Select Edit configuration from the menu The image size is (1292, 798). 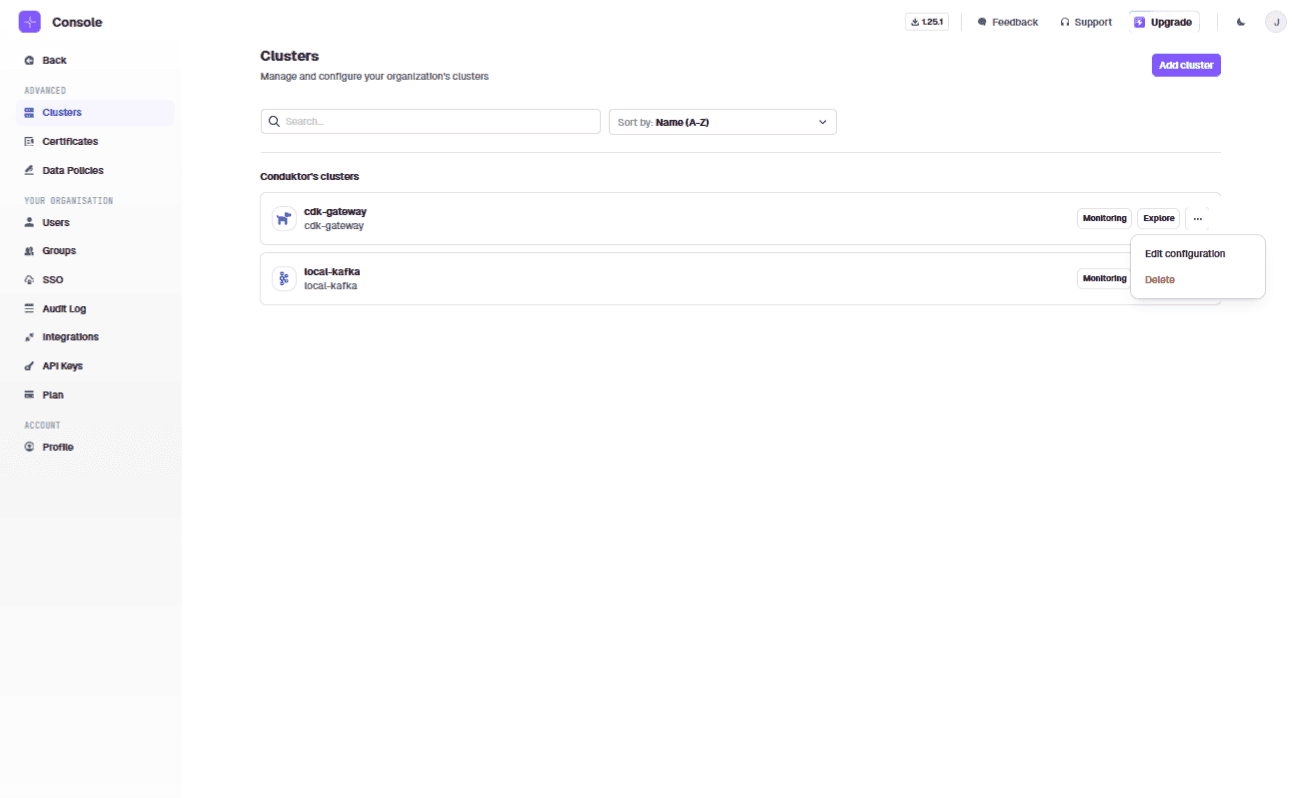[x=1184, y=254]
